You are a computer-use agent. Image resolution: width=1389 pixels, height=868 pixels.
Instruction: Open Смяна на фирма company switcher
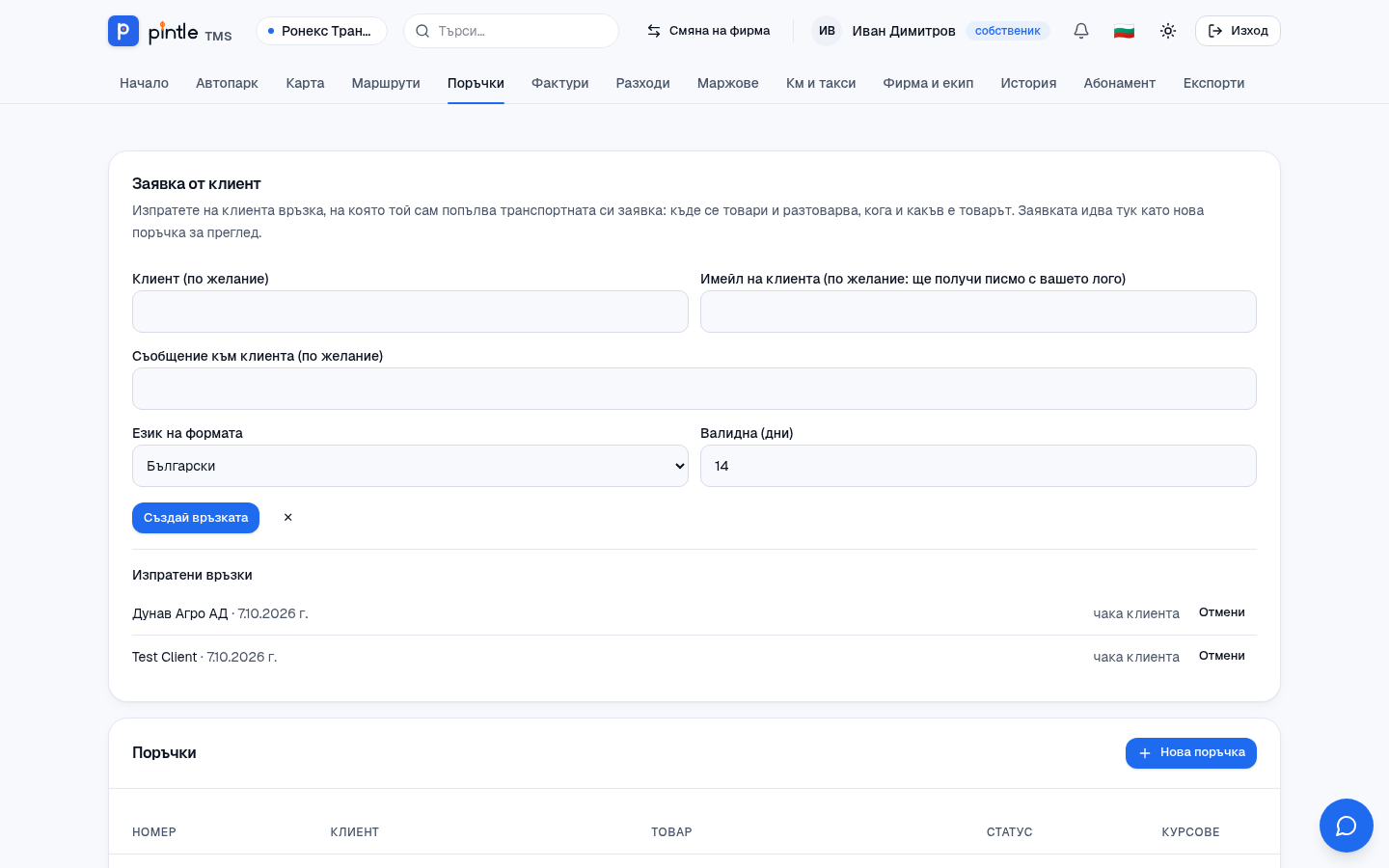(x=708, y=31)
